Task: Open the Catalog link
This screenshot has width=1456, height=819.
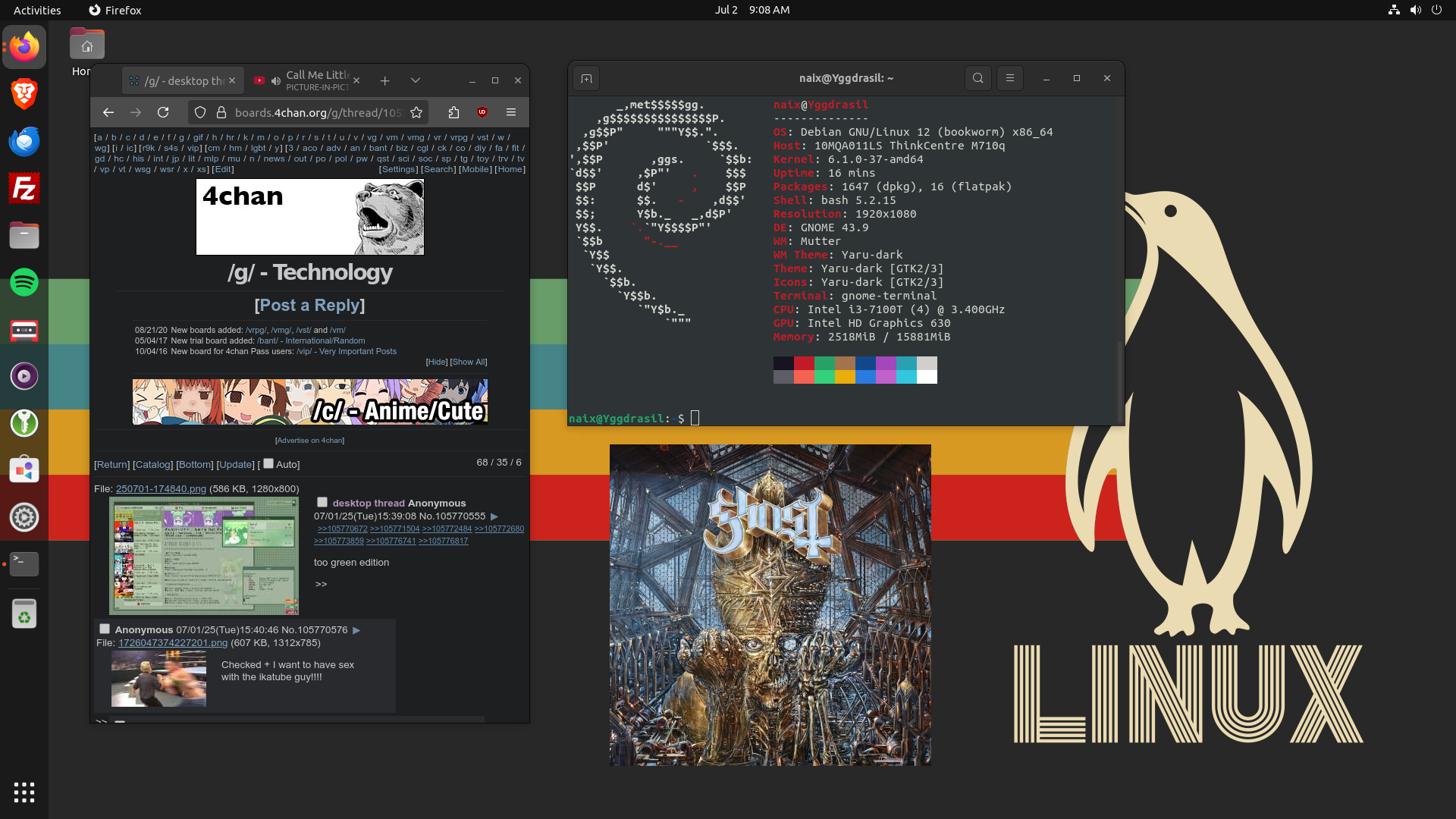Action: (x=153, y=465)
